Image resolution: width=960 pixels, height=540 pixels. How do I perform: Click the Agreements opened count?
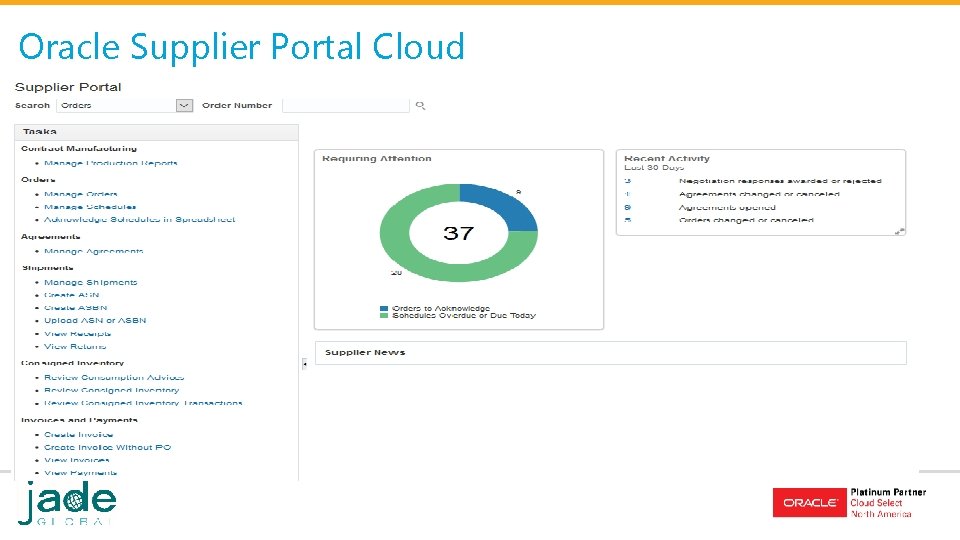click(628, 208)
